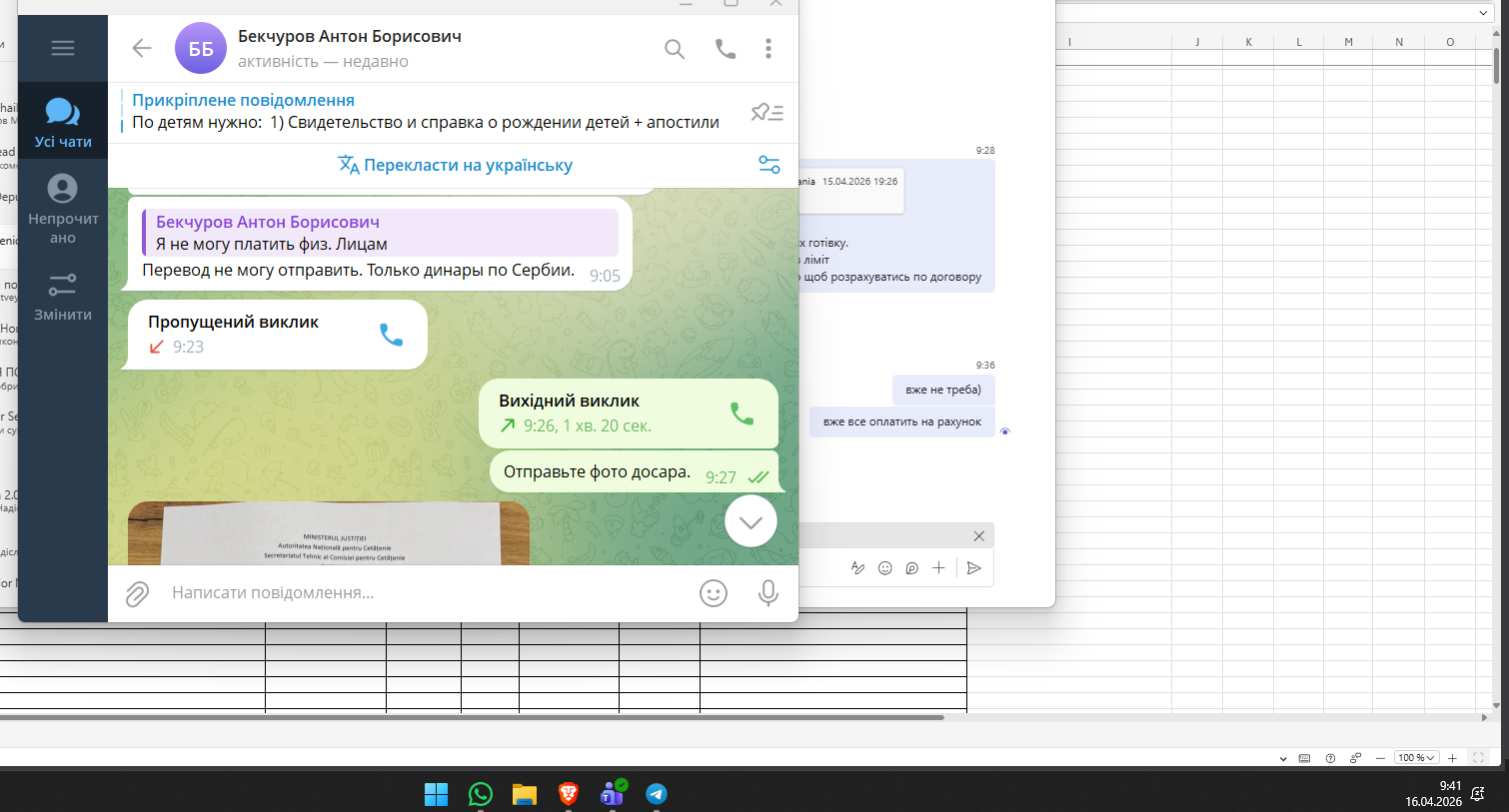Call back from the Пропущений виклик bubble
1509x812 pixels.
pyautogui.click(x=391, y=335)
